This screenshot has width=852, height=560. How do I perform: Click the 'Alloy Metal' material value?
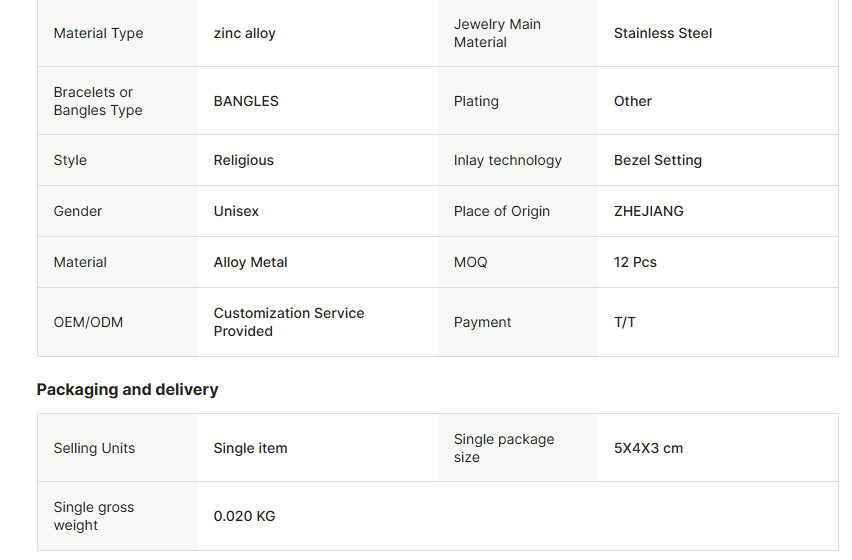250,262
